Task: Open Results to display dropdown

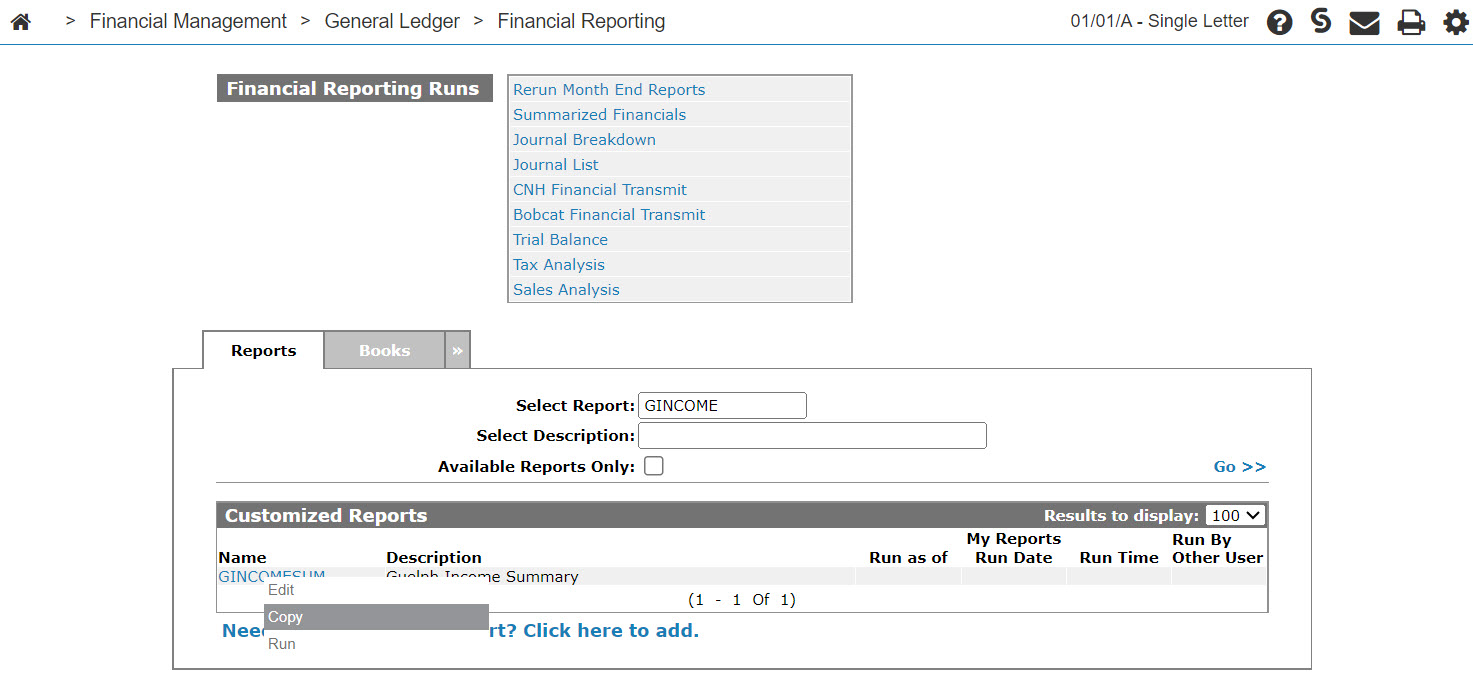Action: 1236,516
